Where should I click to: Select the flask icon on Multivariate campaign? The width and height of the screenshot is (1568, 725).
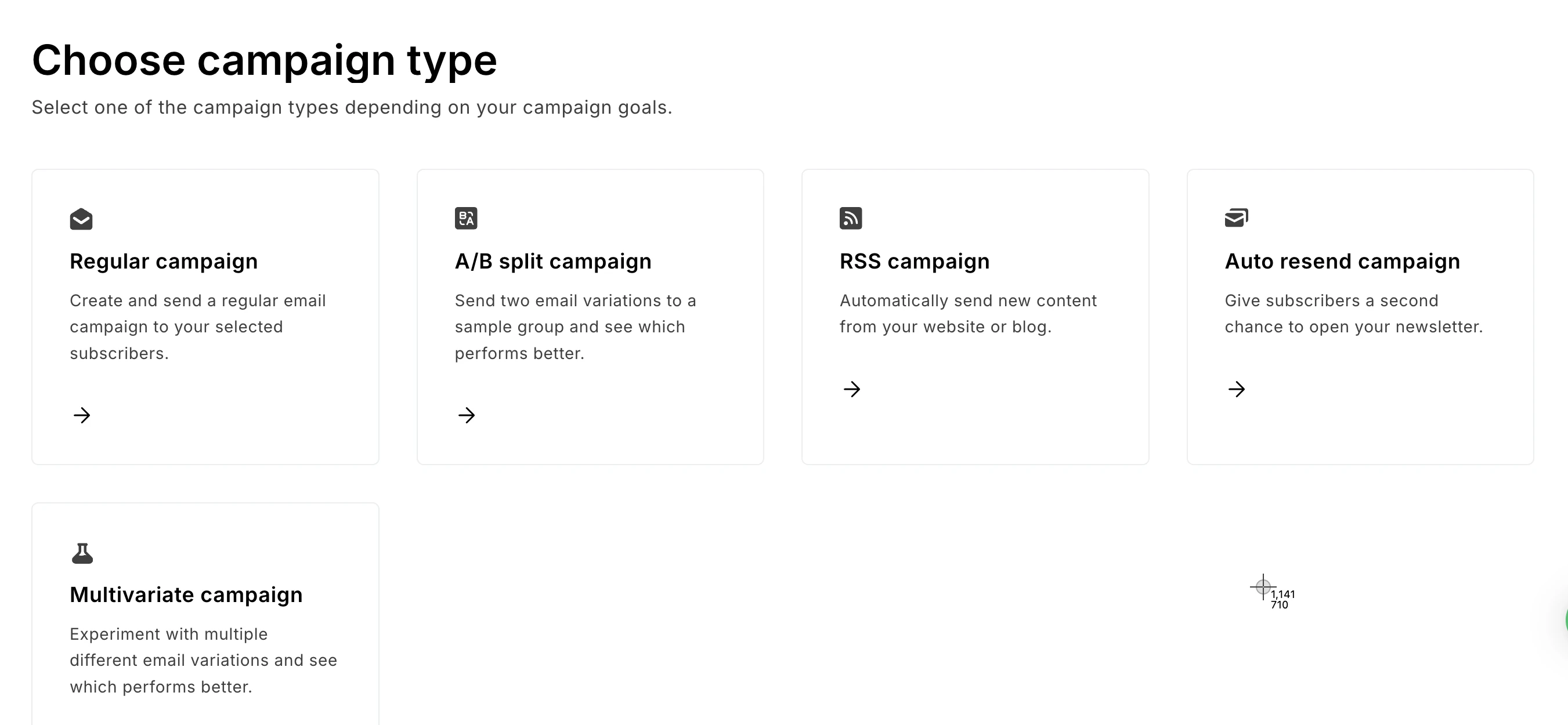coord(81,553)
